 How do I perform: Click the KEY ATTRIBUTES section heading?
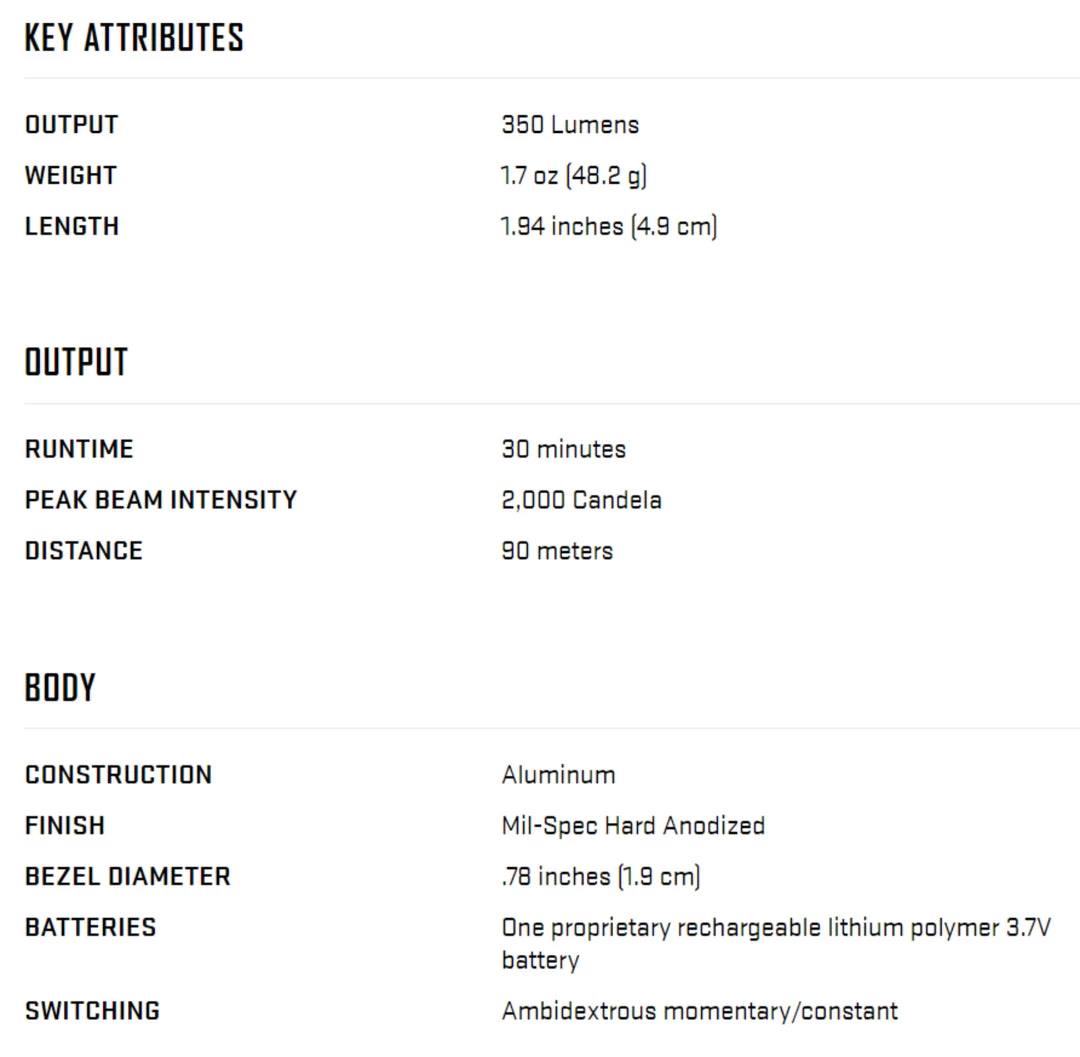(x=134, y=38)
